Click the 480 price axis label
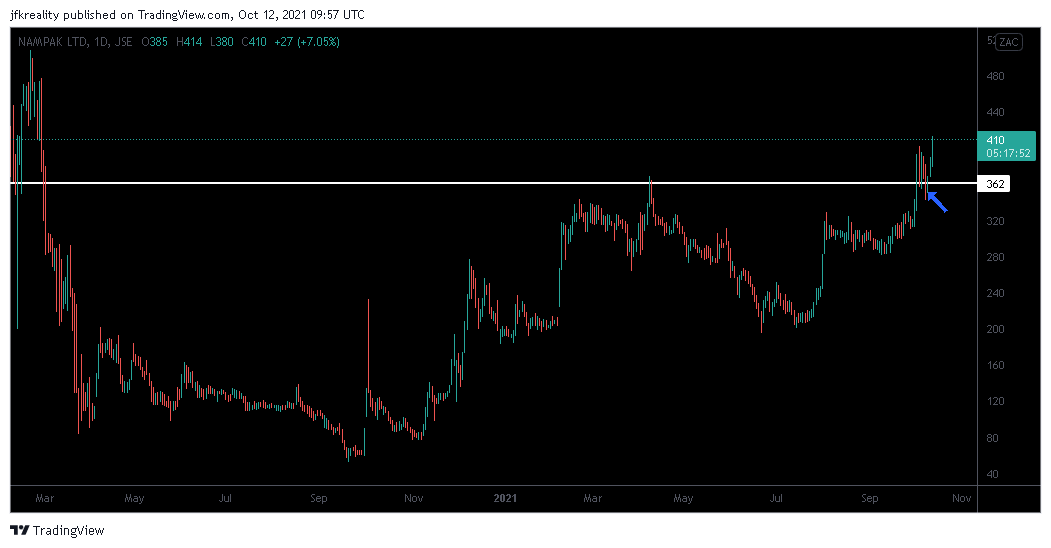 click(x=996, y=76)
